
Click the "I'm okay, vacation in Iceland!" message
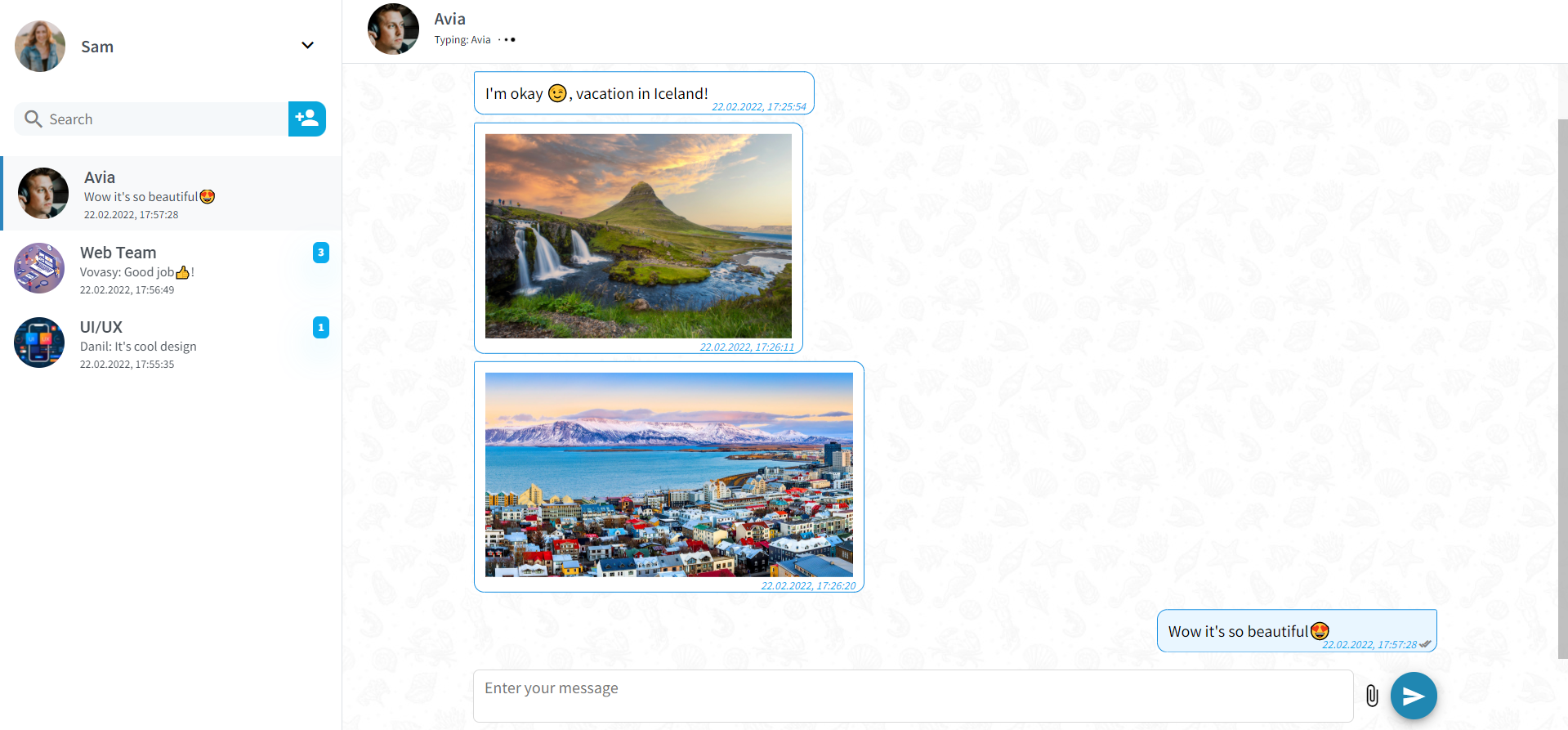[644, 93]
